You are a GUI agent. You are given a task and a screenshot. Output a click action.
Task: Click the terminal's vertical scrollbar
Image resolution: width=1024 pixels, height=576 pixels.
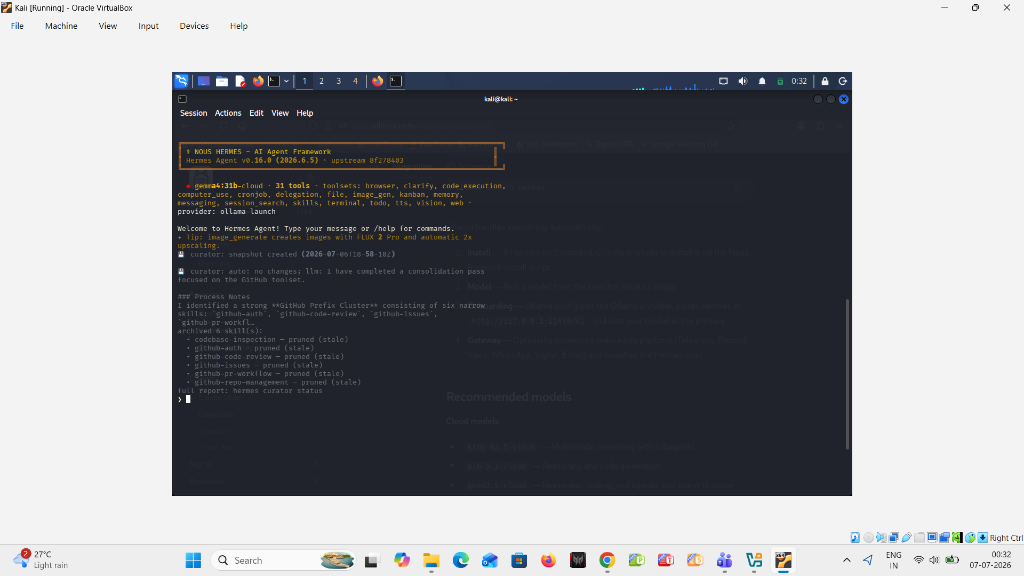[x=847, y=374]
